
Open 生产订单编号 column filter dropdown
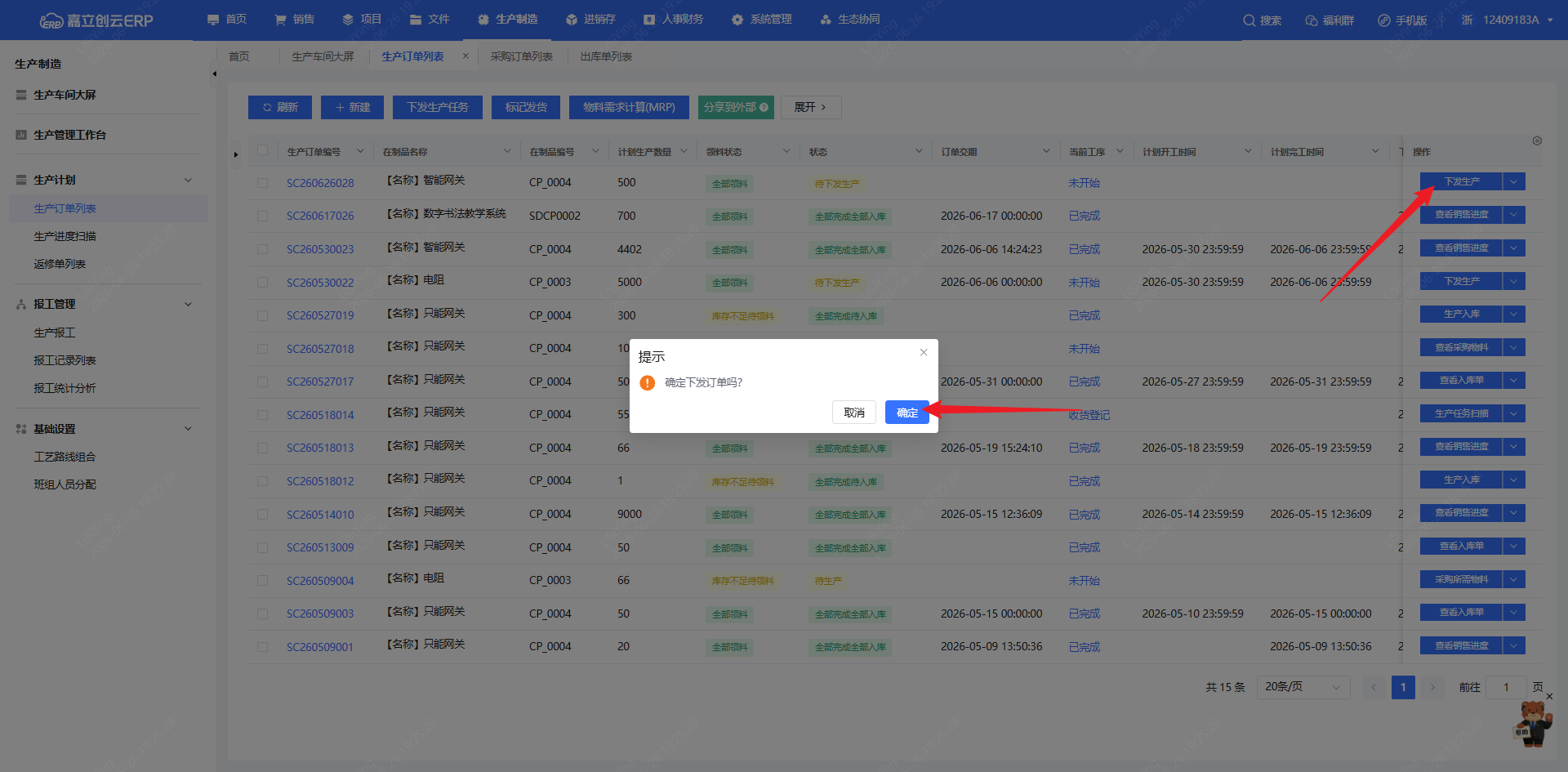360,151
